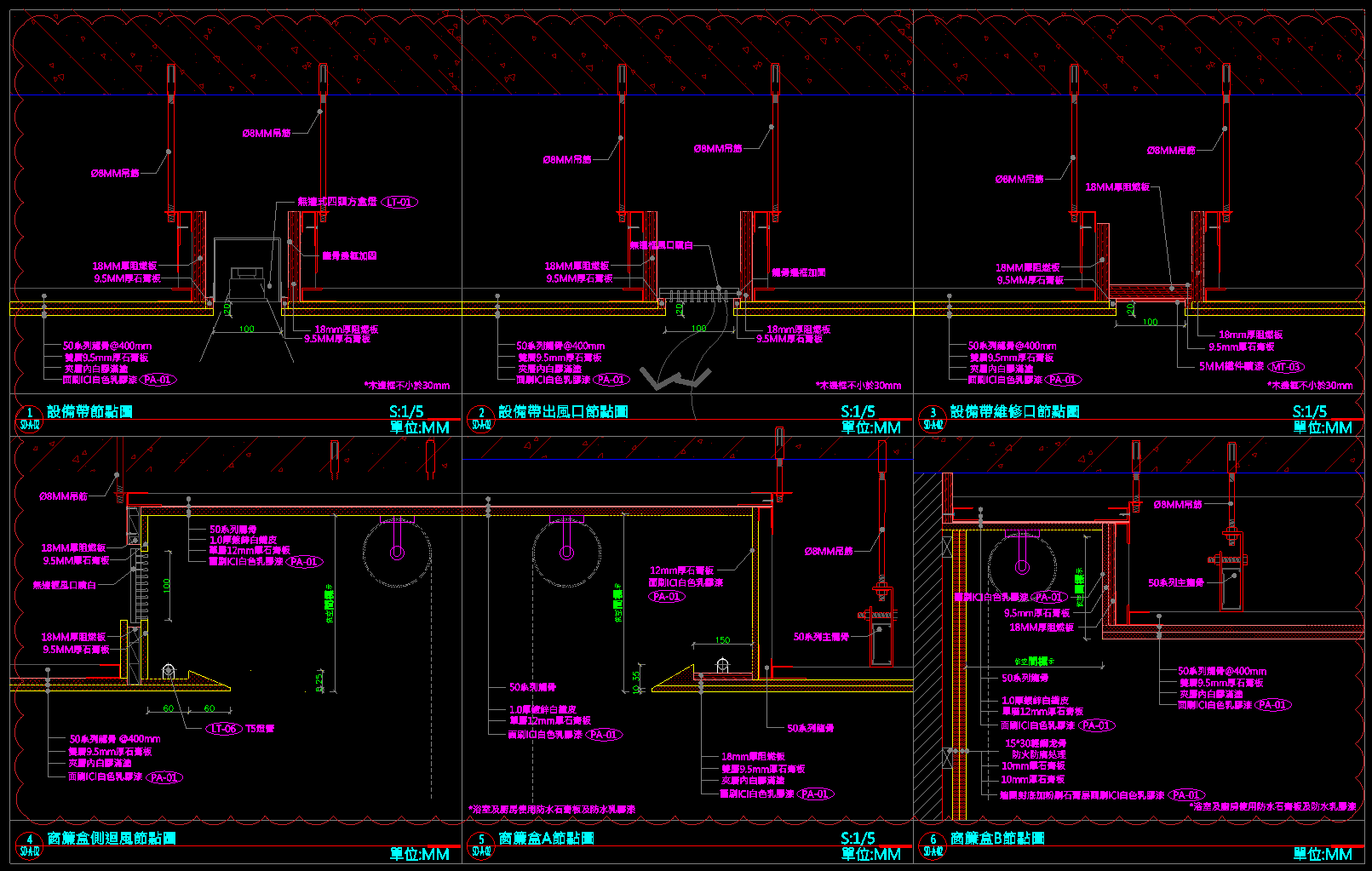This screenshot has height=871, width=1372.
Task: Click the 無邊框風口噴白 note in detail 2
Action: (x=661, y=245)
